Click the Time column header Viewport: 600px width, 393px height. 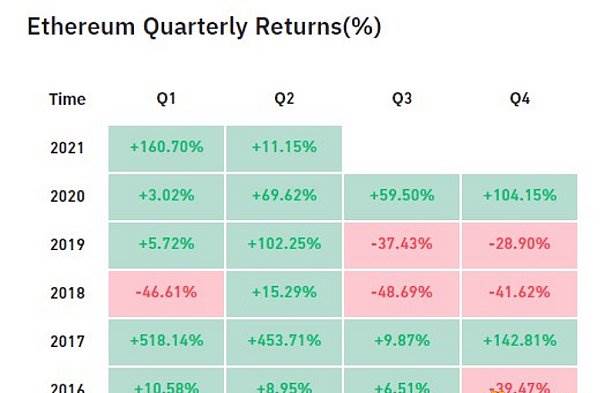[67, 99]
